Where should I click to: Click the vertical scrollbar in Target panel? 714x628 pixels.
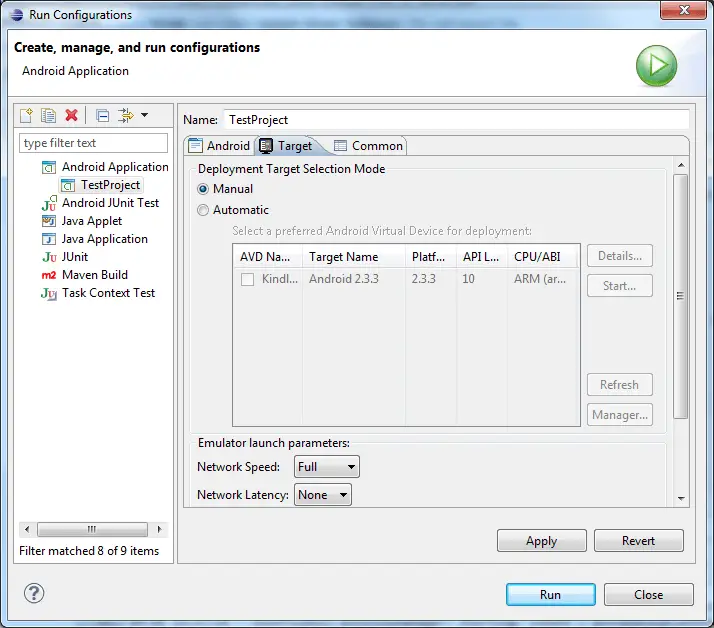681,296
